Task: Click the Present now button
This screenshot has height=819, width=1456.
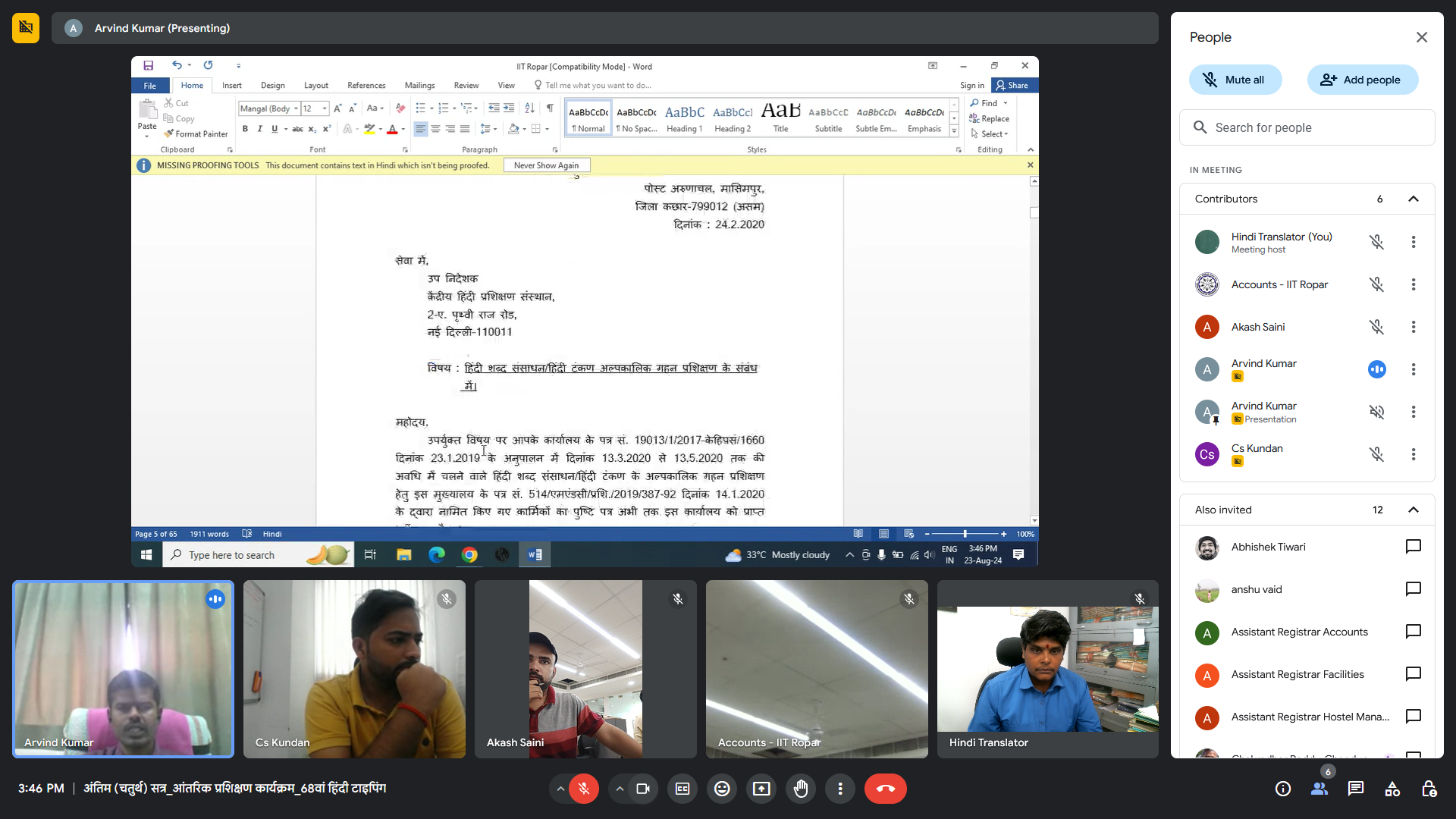Action: (761, 789)
